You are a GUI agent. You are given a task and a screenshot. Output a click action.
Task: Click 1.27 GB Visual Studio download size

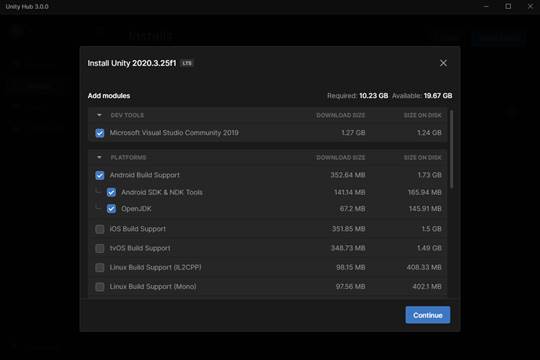point(353,133)
